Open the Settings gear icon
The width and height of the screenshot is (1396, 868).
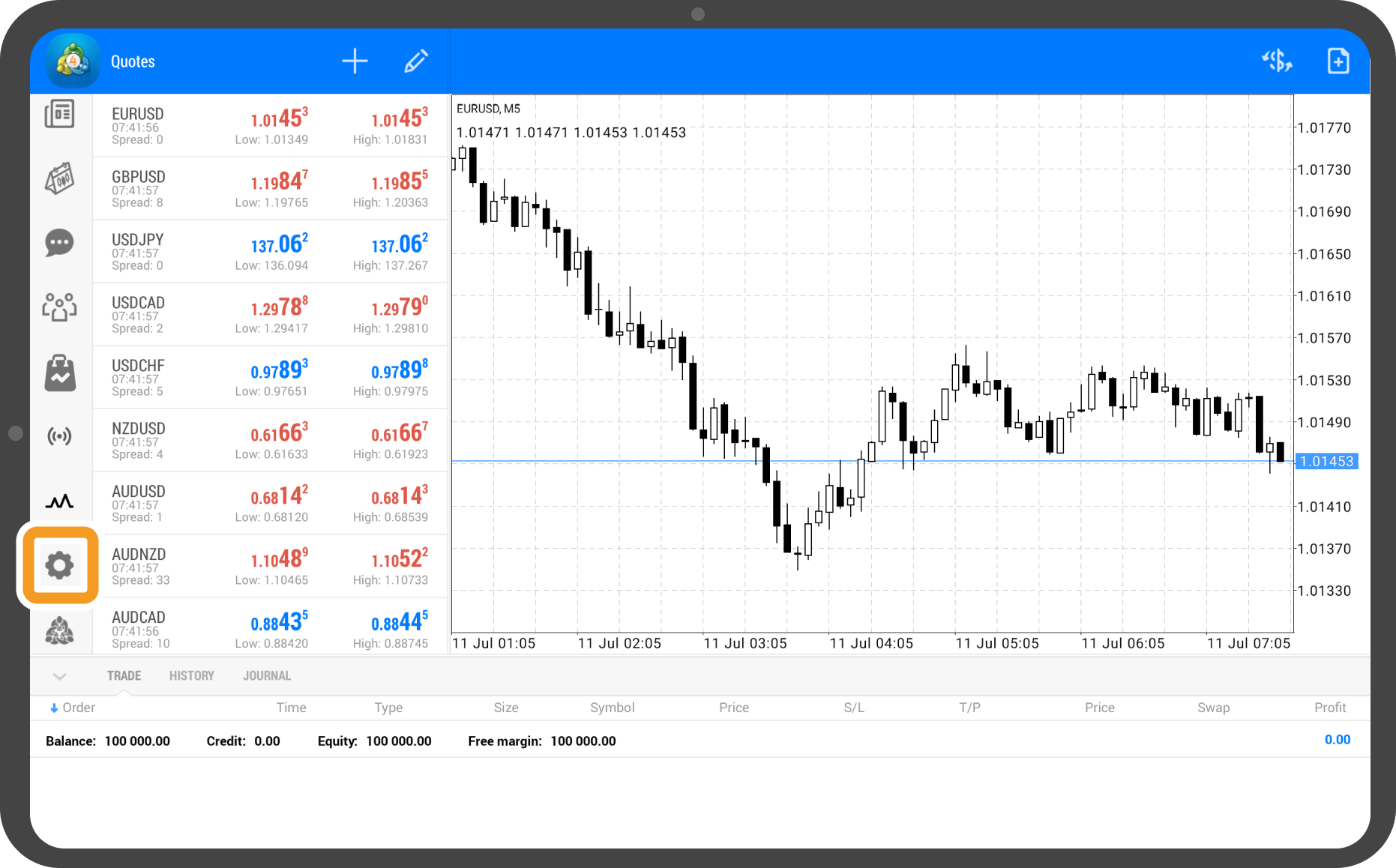[x=60, y=565]
